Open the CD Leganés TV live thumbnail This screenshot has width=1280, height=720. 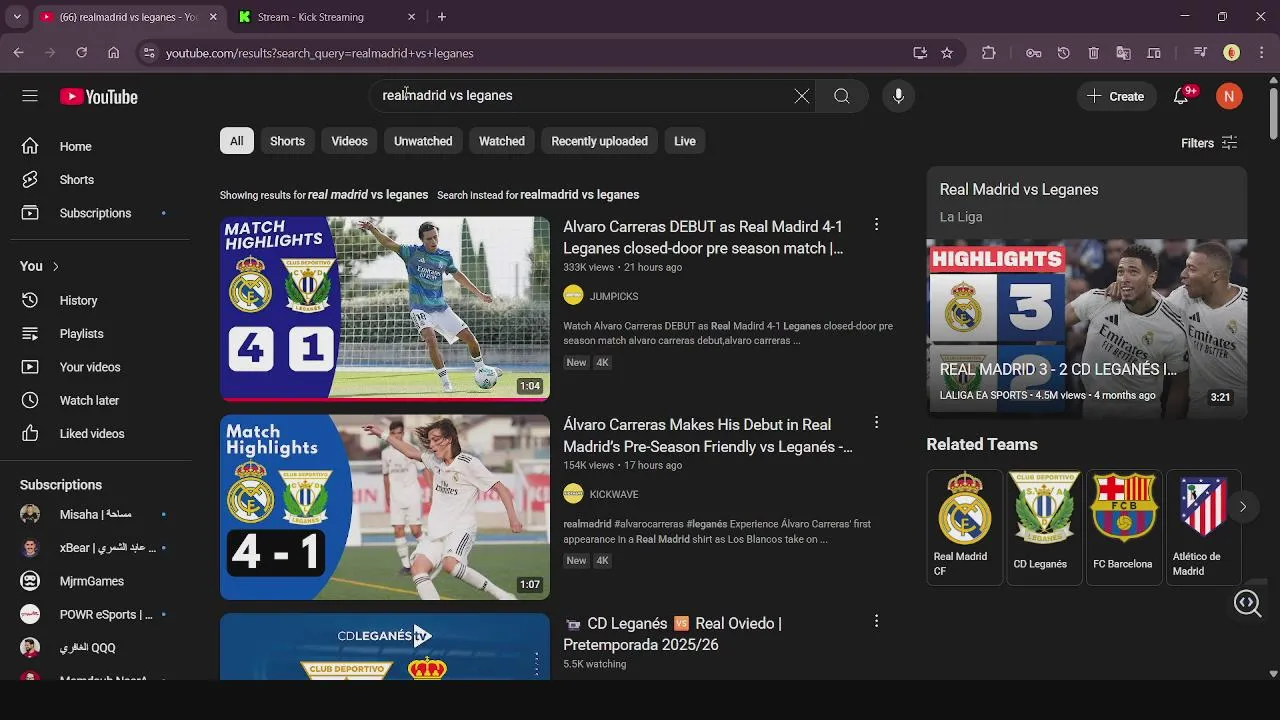385,647
